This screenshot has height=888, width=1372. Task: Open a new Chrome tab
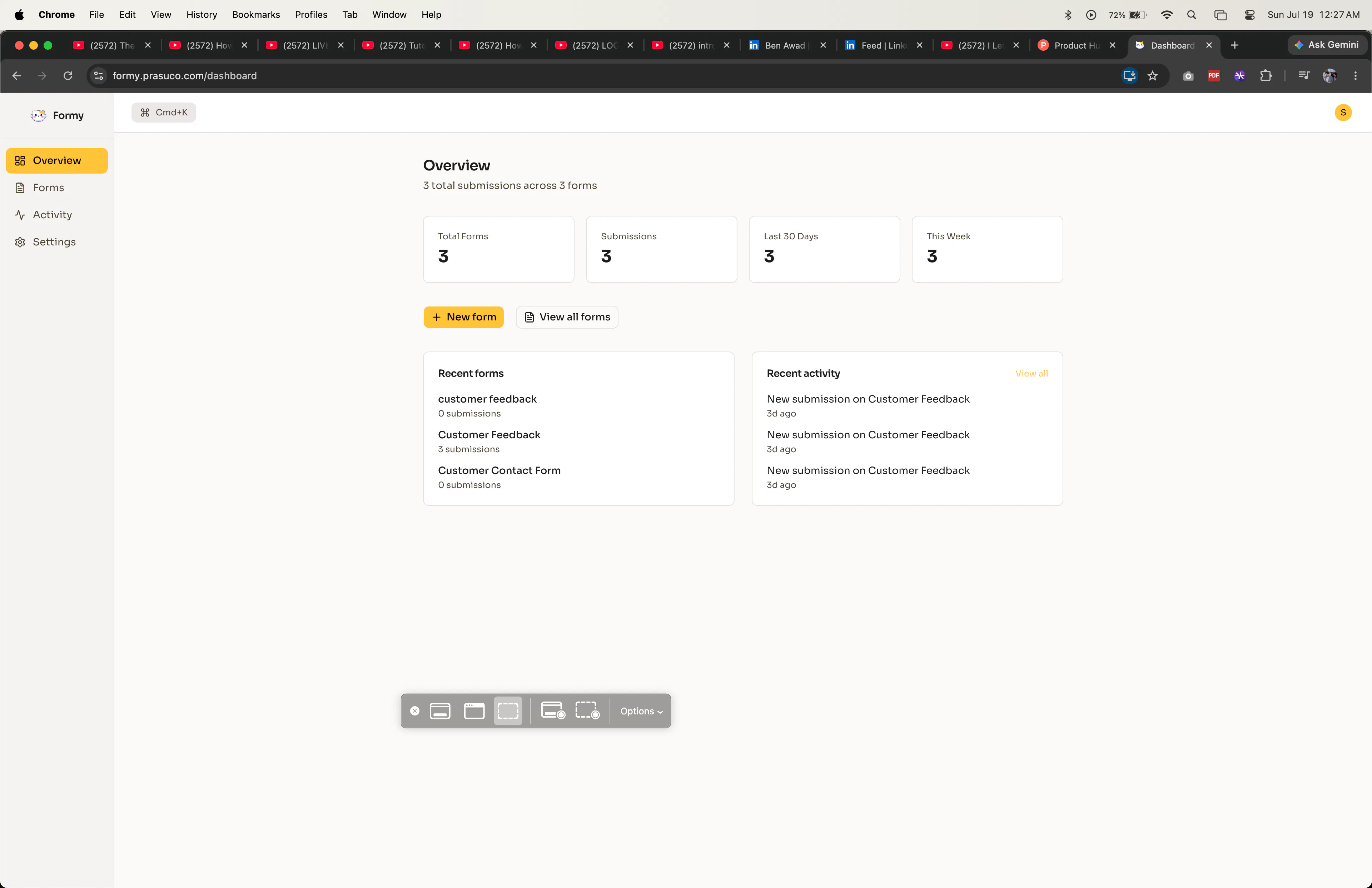point(1234,45)
